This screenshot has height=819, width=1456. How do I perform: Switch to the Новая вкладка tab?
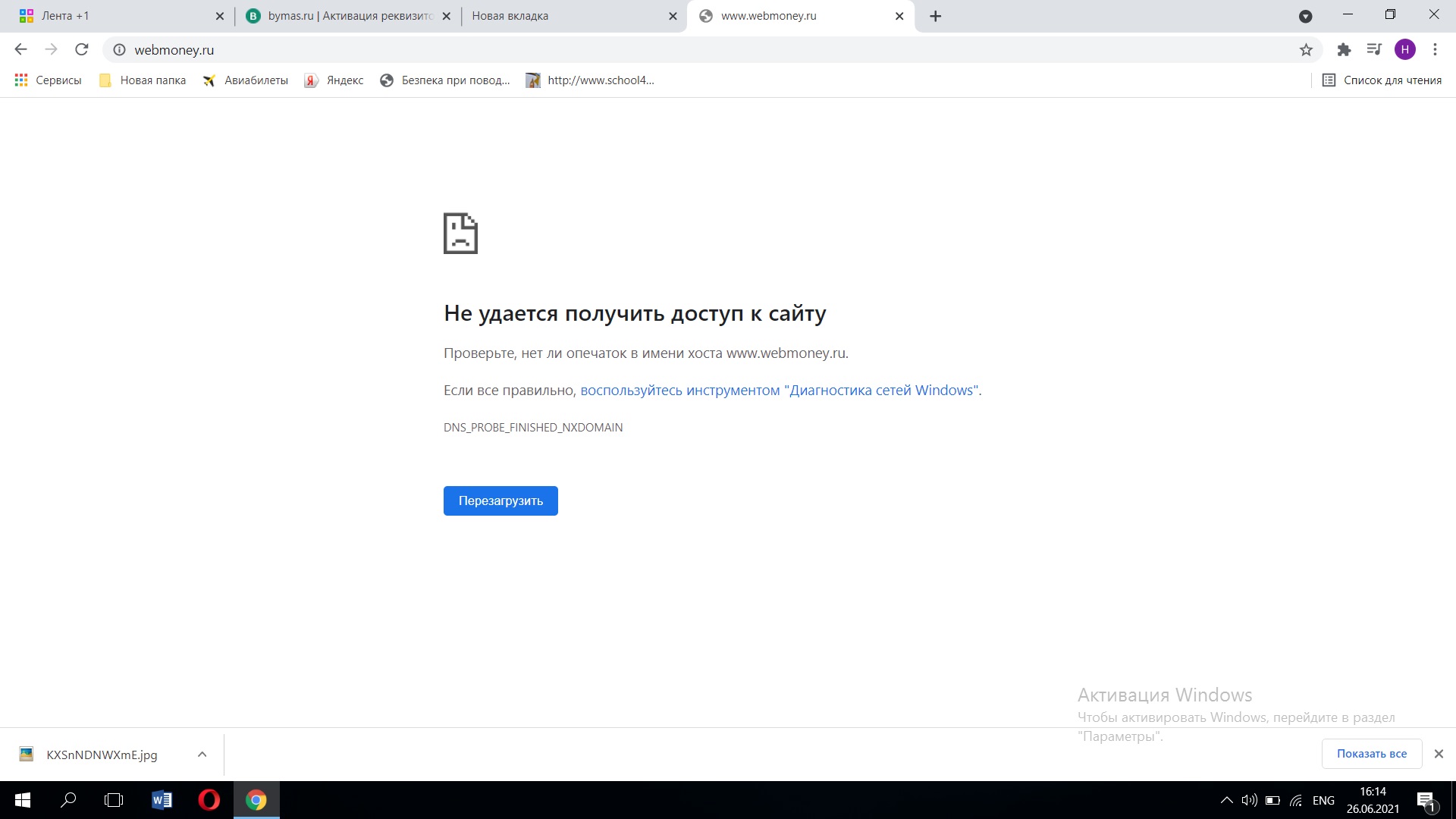point(561,16)
